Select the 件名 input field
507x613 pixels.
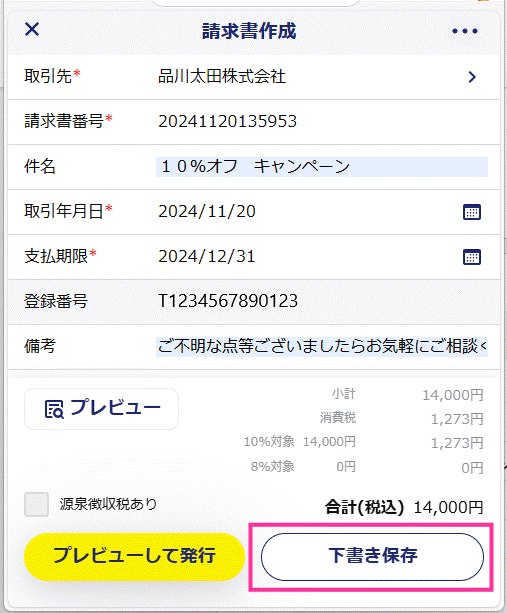click(322, 167)
